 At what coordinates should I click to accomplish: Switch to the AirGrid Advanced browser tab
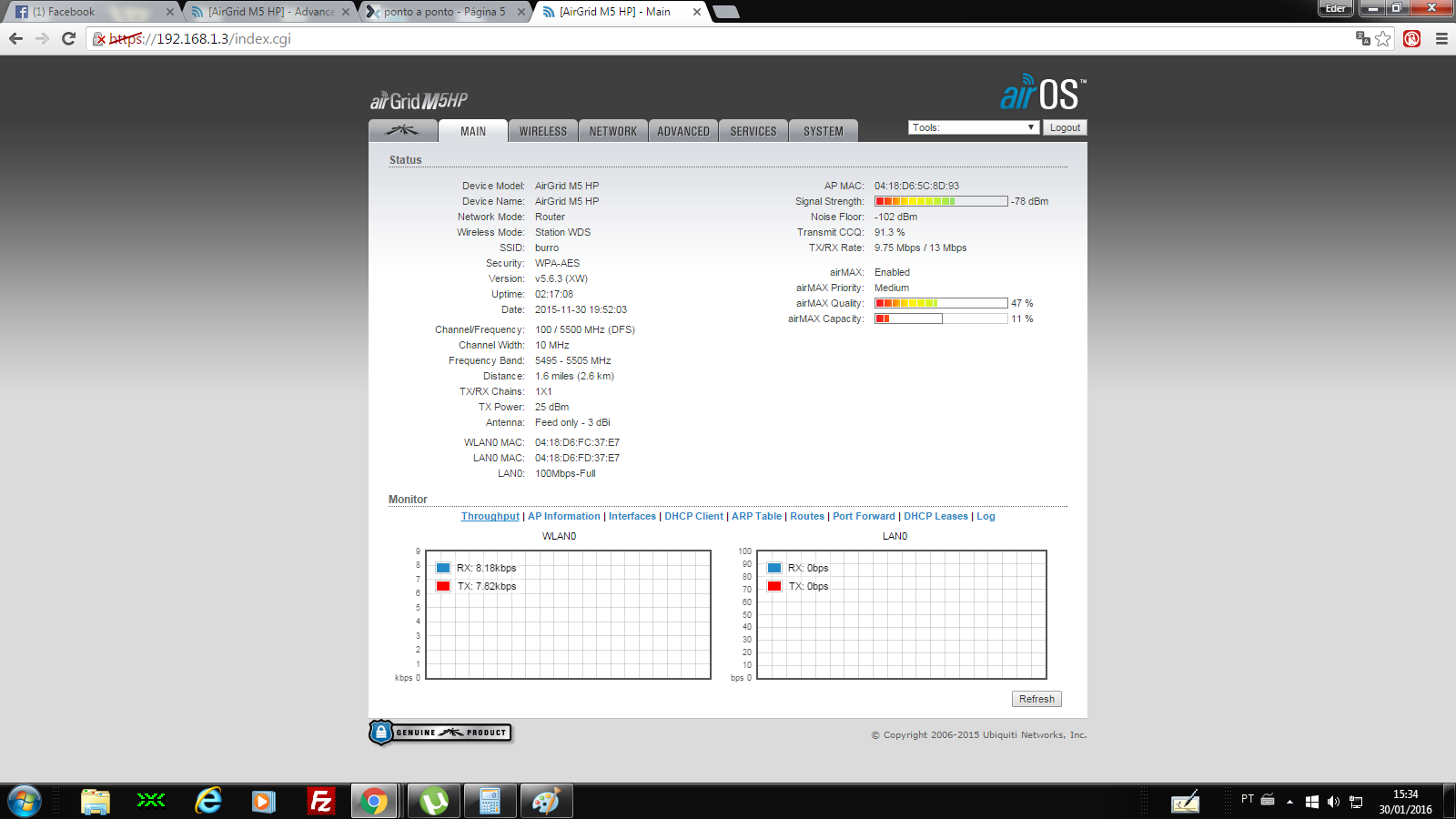tap(269, 12)
